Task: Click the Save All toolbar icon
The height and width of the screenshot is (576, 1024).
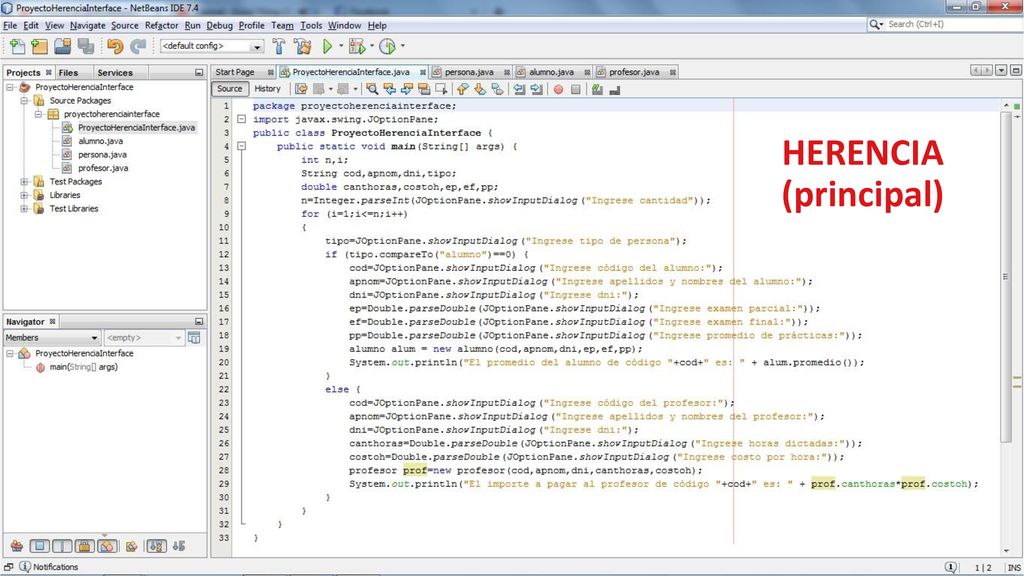Action: tap(86, 46)
